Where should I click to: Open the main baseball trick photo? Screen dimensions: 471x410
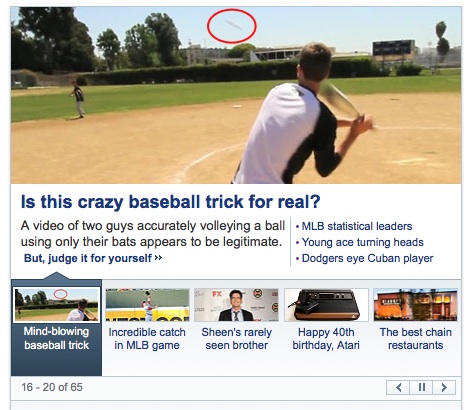pyautogui.click(x=236, y=95)
